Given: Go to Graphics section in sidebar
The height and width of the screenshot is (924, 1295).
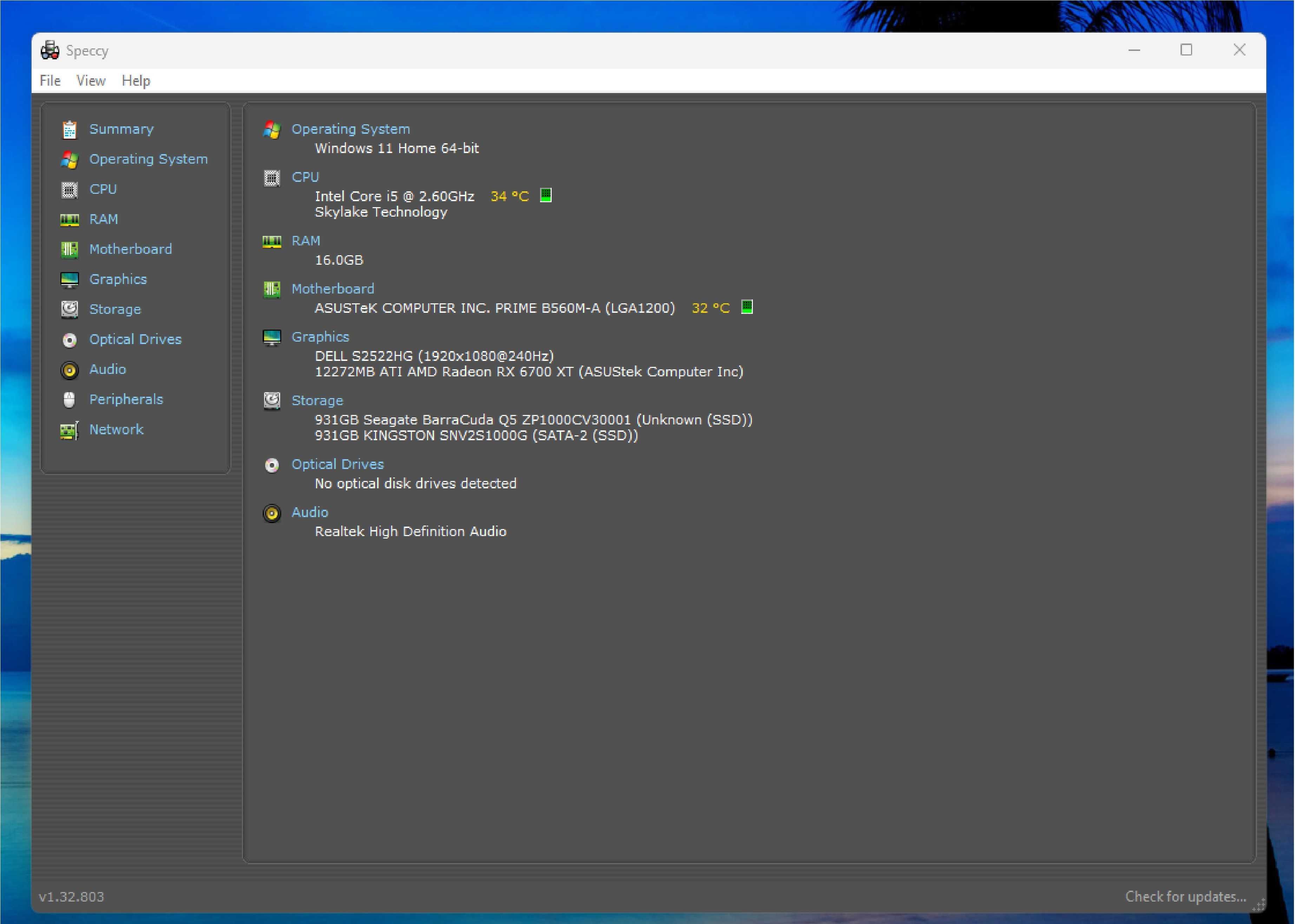Looking at the screenshot, I should 118,279.
